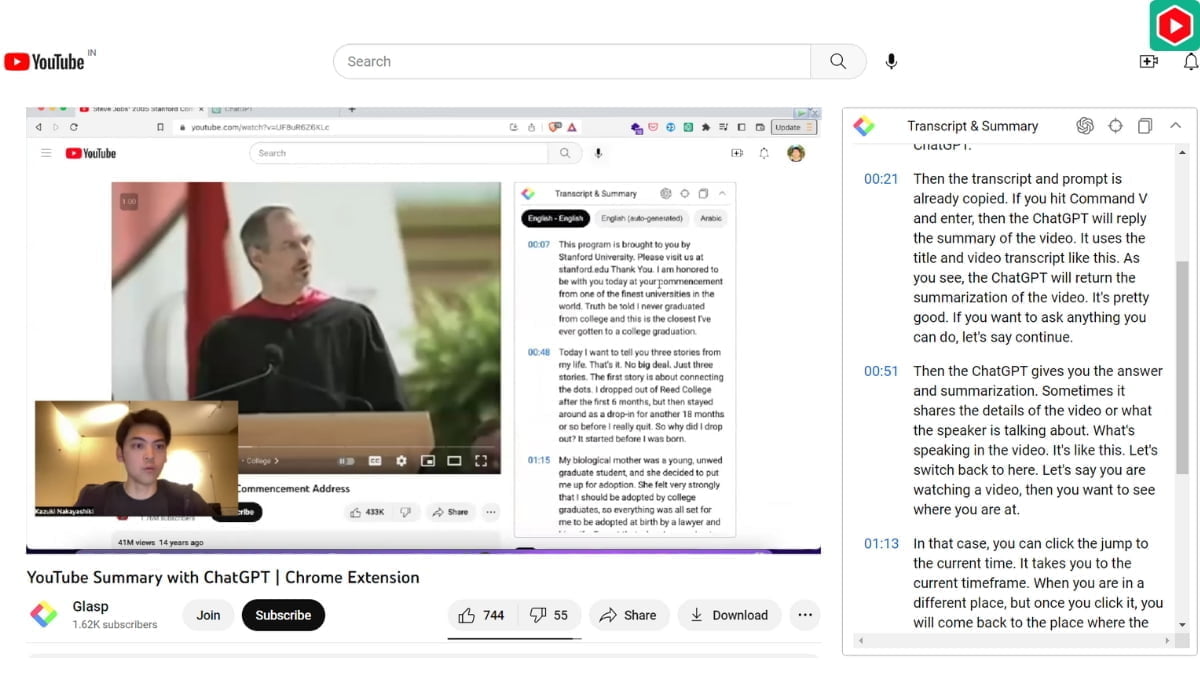Open the Update dropdown in the browser toolbar
This screenshot has width=1200, height=699.
point(792,127)
